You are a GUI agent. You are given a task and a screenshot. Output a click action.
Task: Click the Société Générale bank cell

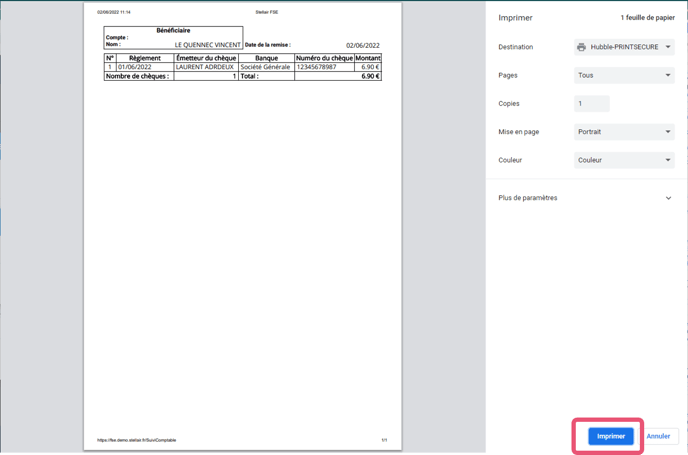click(266, 67)
